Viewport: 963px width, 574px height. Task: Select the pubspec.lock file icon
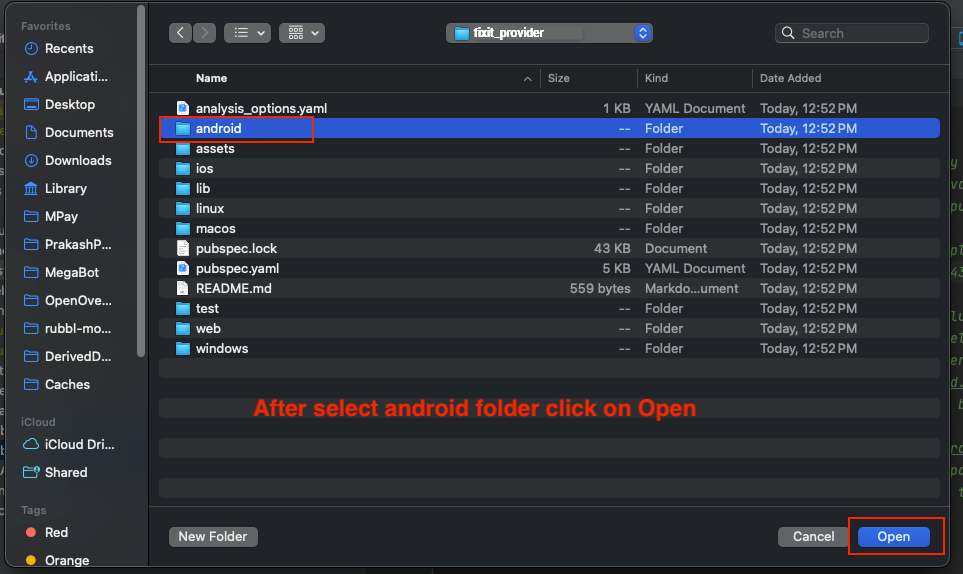point(182,248)
